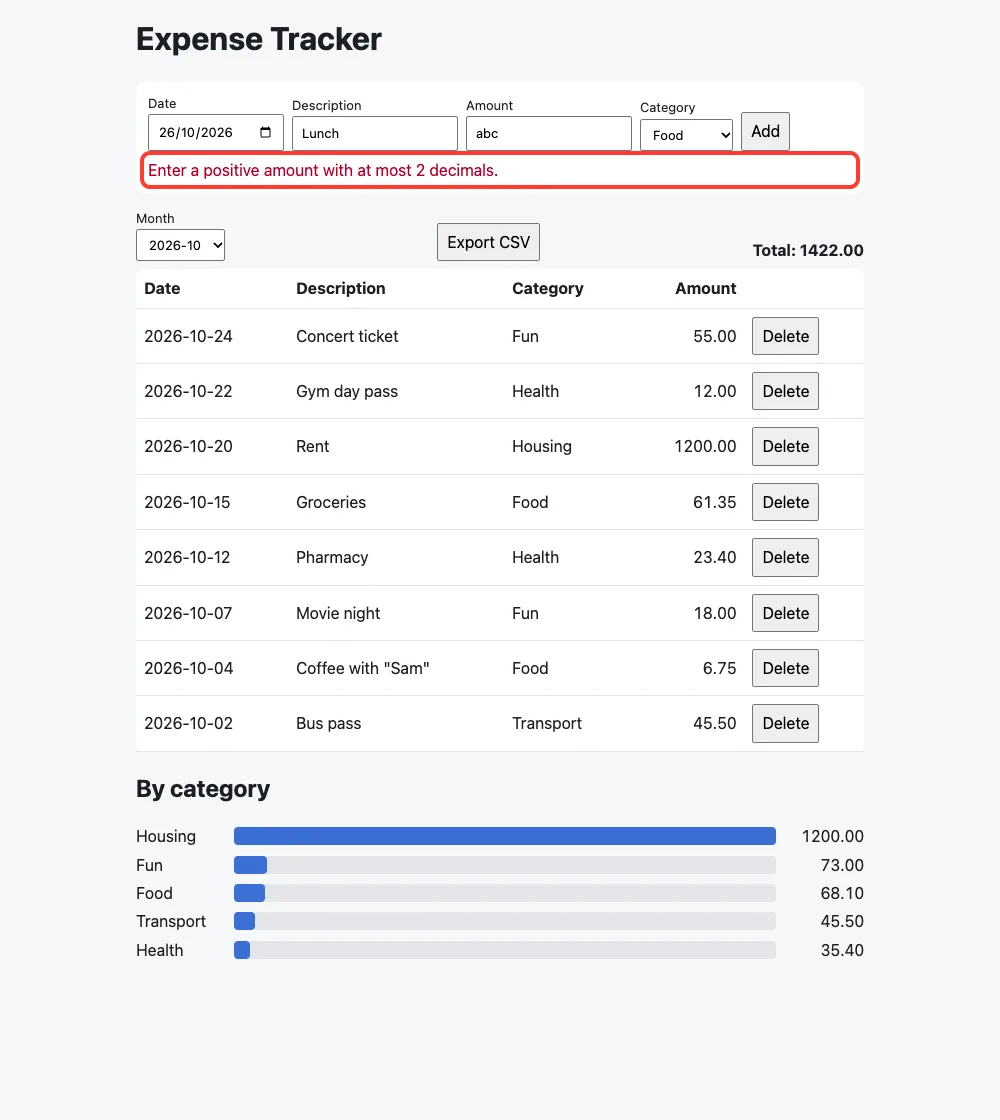The height and width of the screenshot is (1120, 1000).
Task: Click the Total: 1422.00 text
Action: tap(808, 251)
